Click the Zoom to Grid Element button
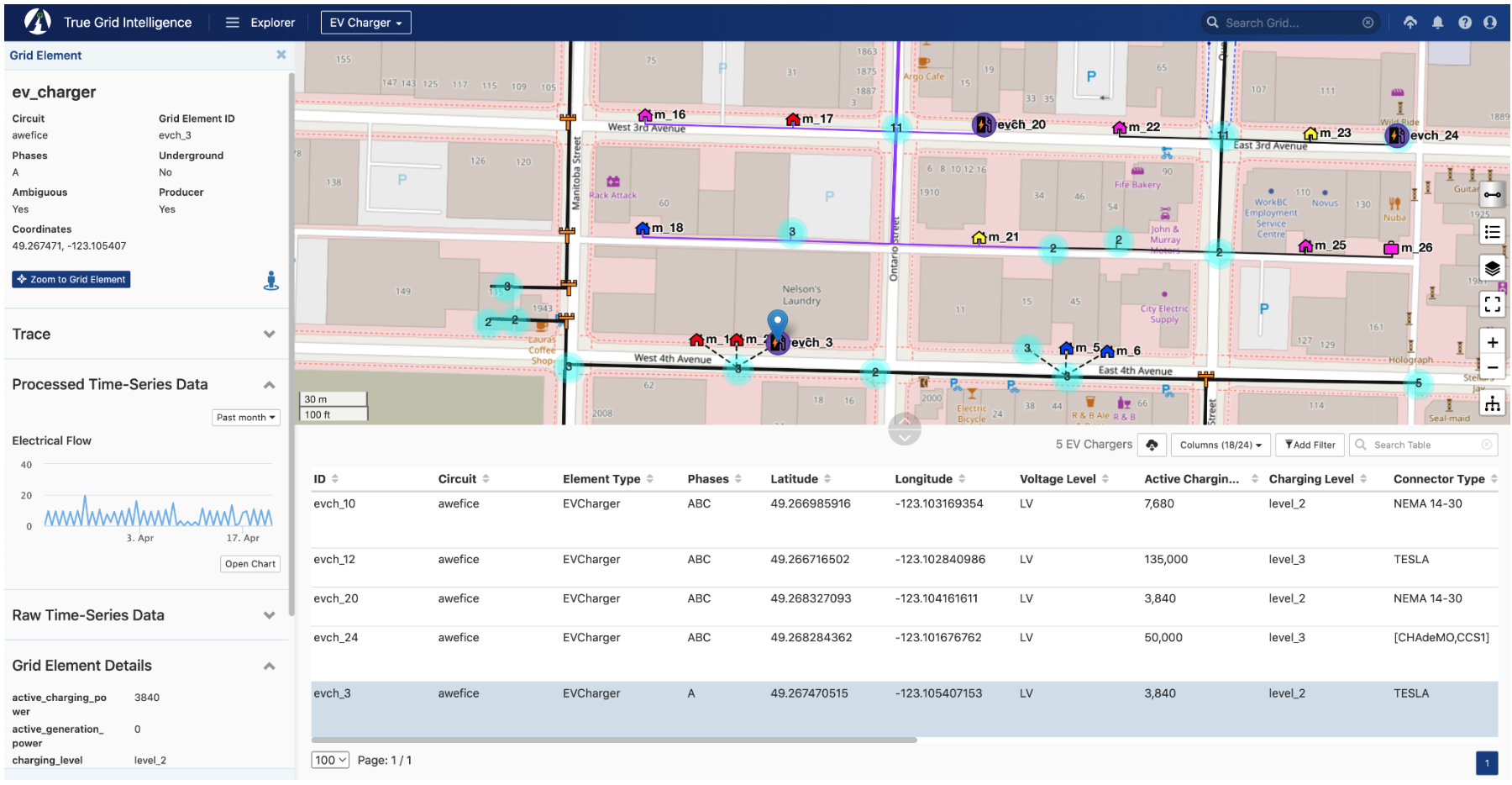The width and height of the screenshot is (1512, 785). point(71,280)
